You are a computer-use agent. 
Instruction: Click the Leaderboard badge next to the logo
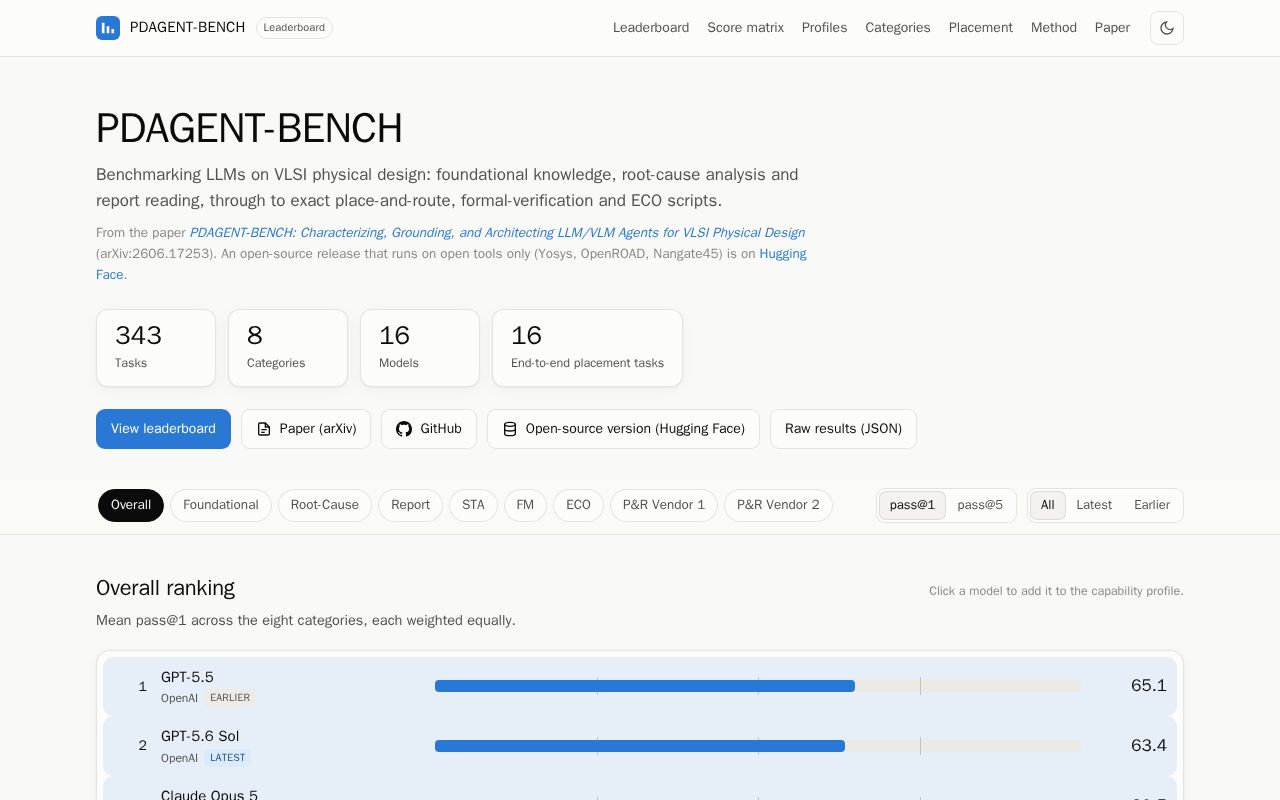point(294,28)
